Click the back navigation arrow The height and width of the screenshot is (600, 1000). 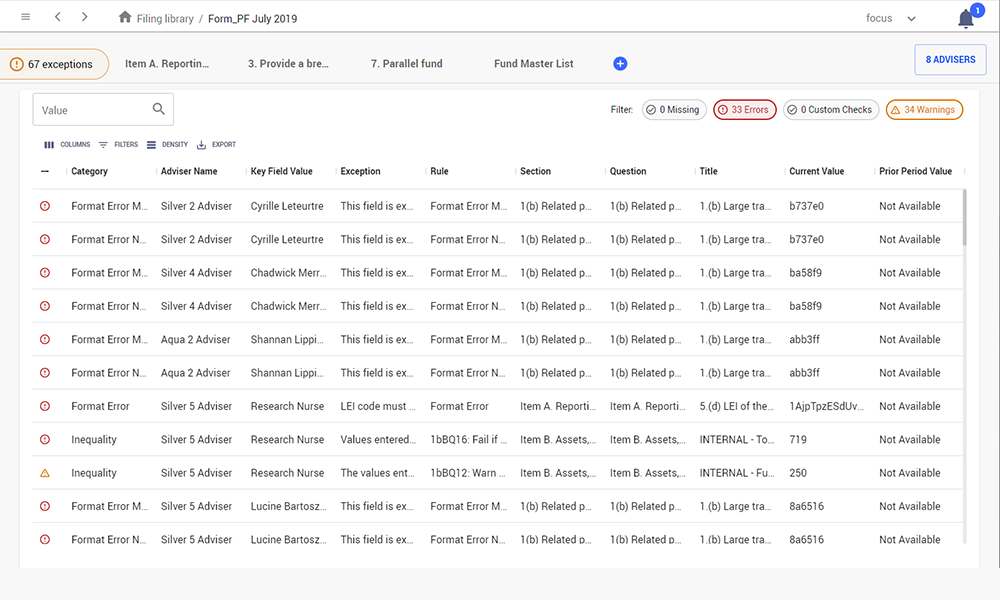(58, 18)
